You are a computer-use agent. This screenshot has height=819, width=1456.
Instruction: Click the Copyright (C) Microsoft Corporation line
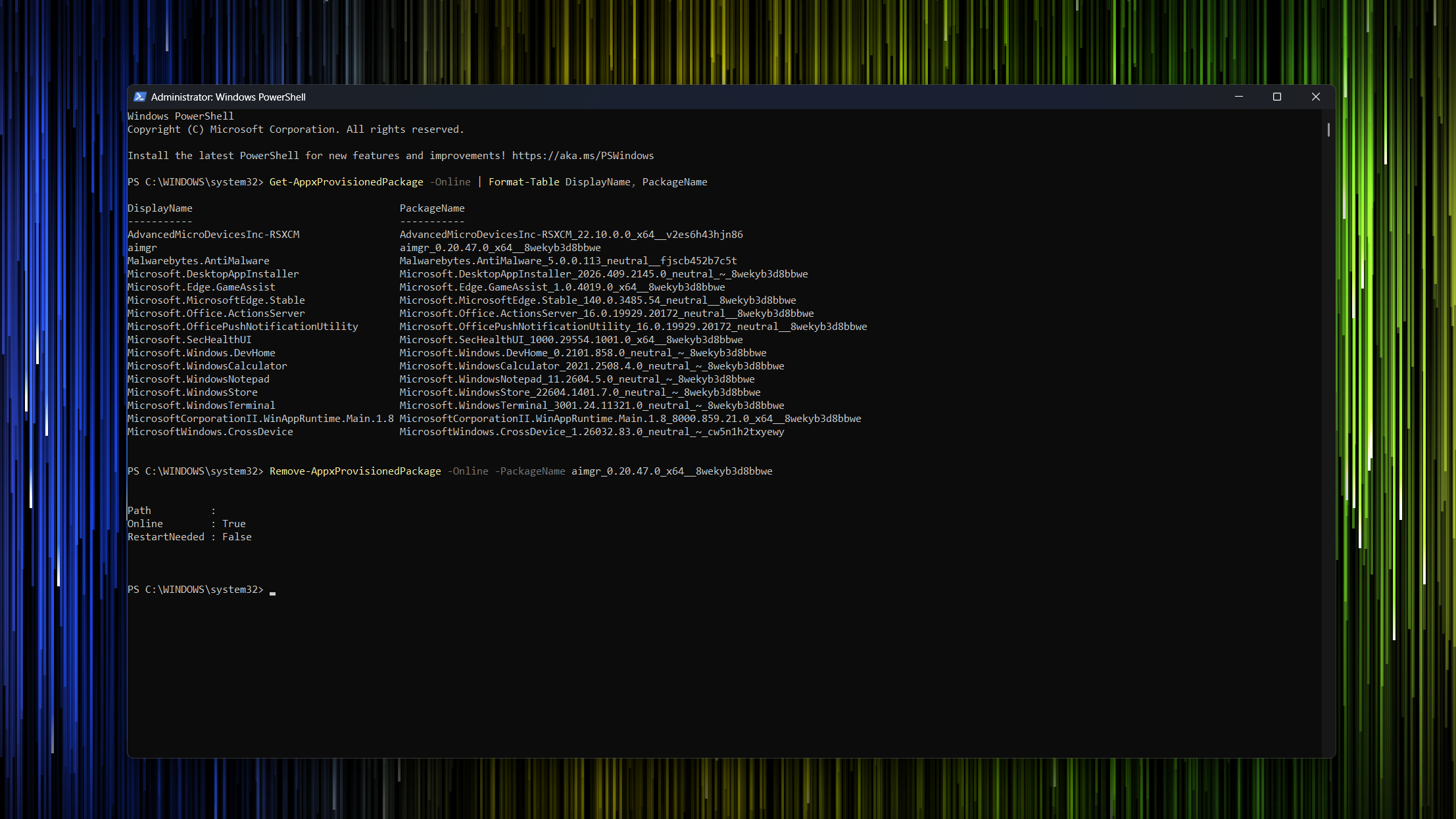(296, 129)
